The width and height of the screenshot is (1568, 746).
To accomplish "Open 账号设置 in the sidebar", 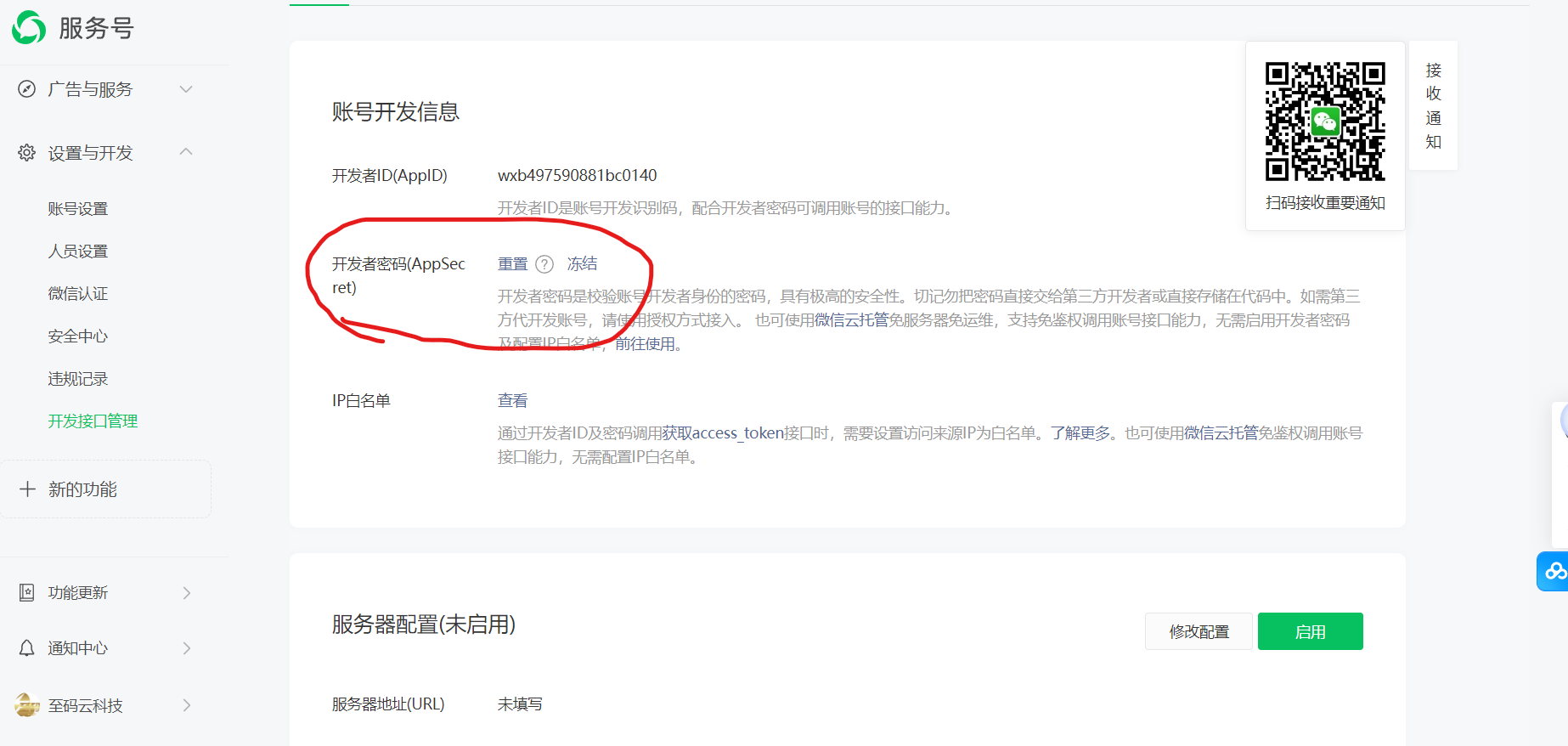I will [78, 209].
